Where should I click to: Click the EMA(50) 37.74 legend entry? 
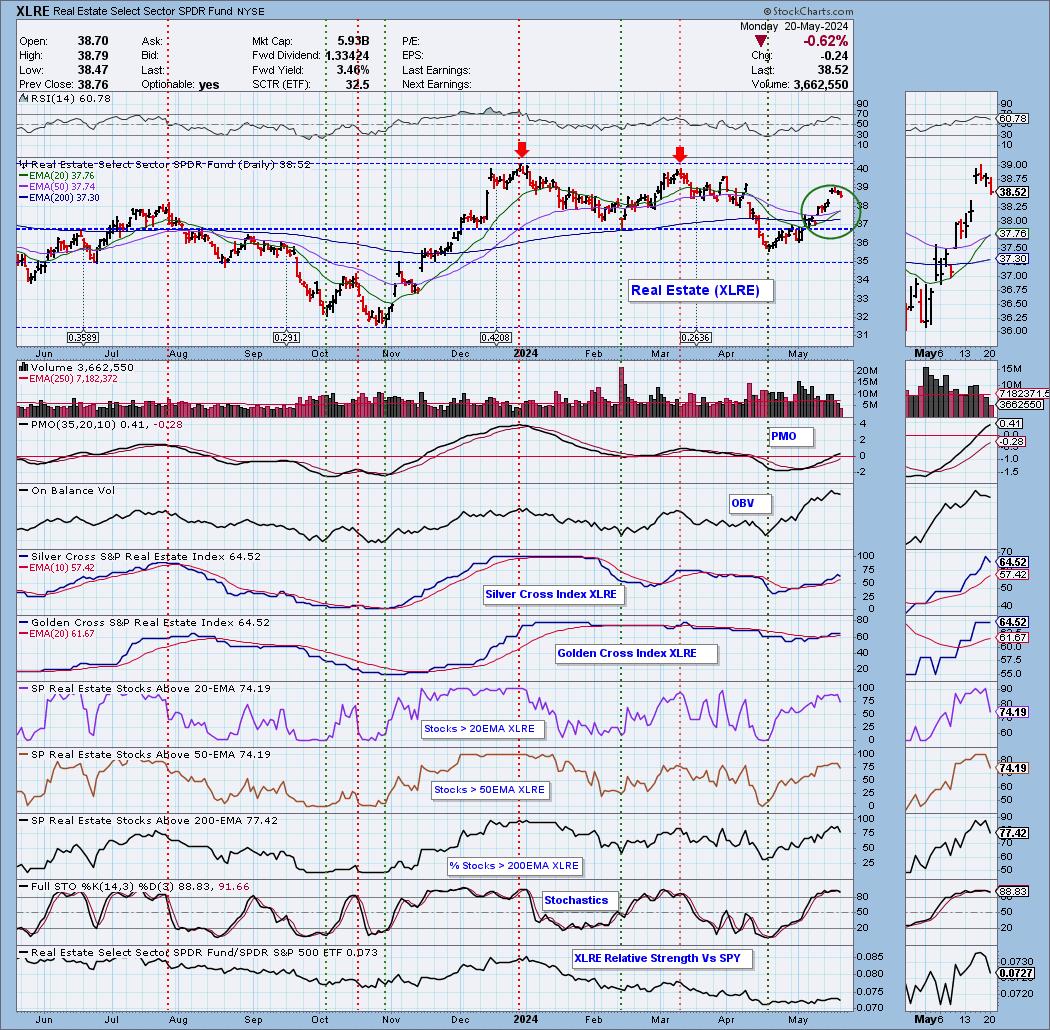point(57,186)
